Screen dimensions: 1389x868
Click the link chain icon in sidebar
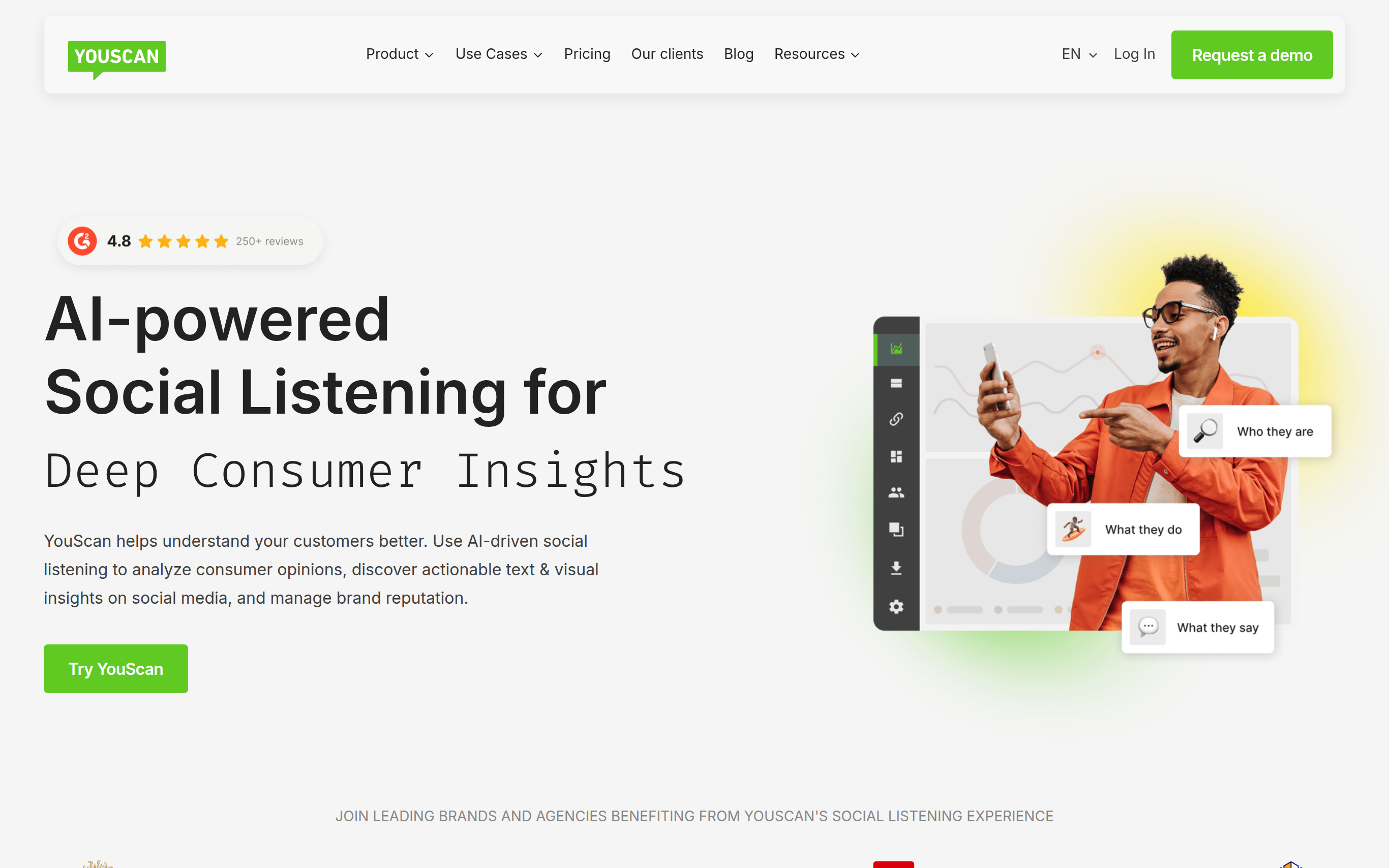coord(896,419)
